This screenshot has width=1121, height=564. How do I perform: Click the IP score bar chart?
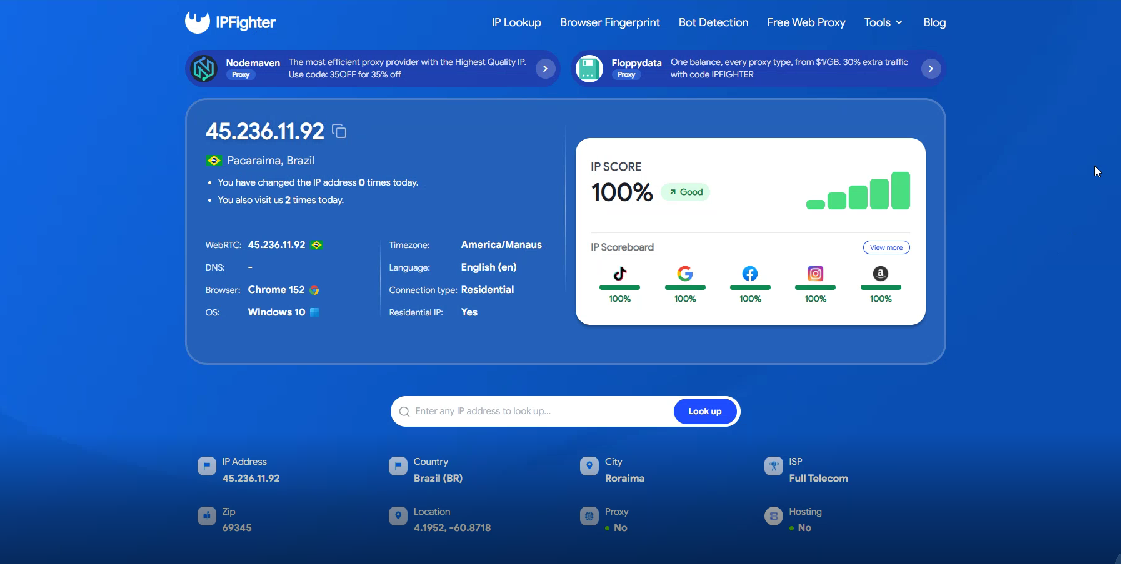pyautogui.click(x=858, y=190)
